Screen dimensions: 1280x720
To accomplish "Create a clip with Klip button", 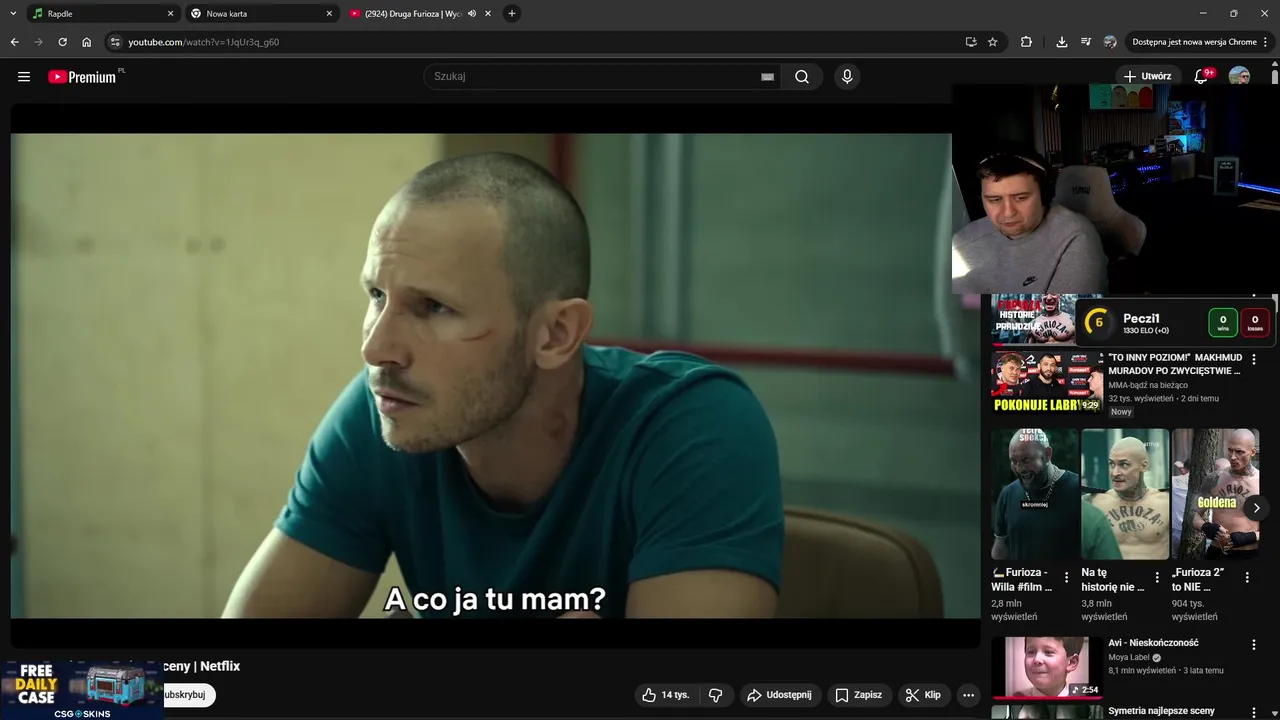I will (x=923, y=695).
